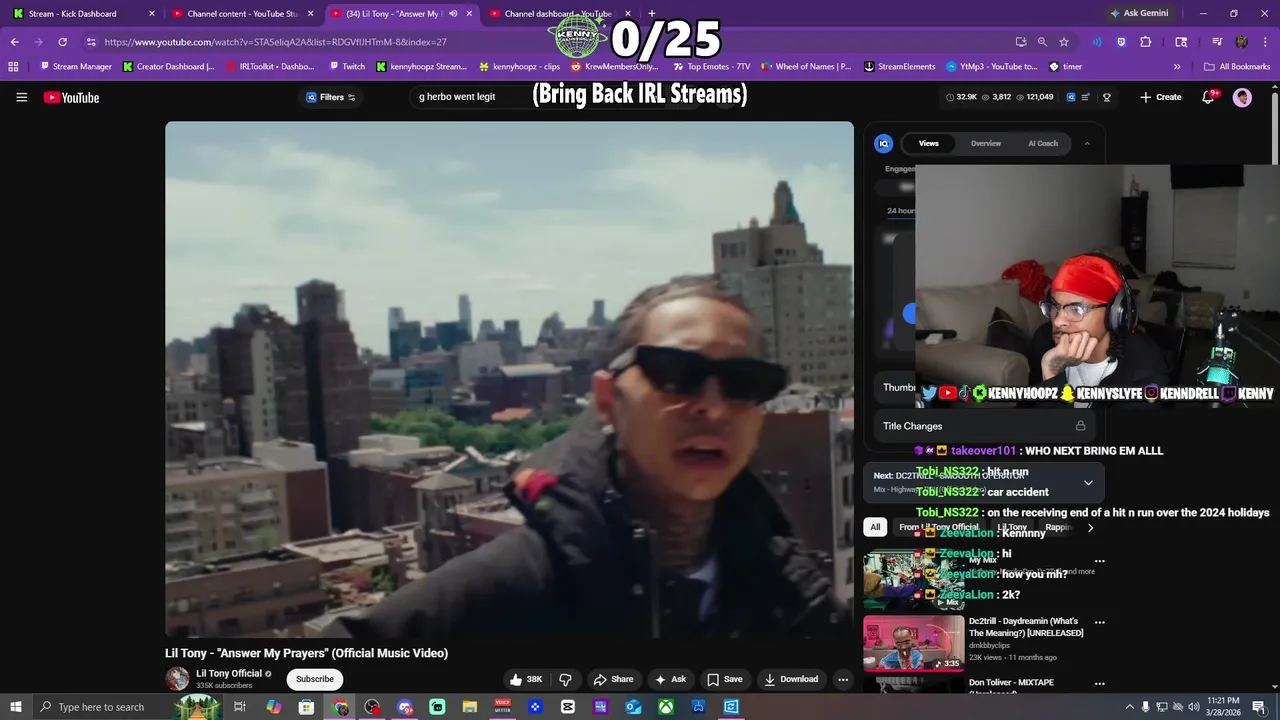Click the Create button
1280x720 pixels.
pos(1161,97)
